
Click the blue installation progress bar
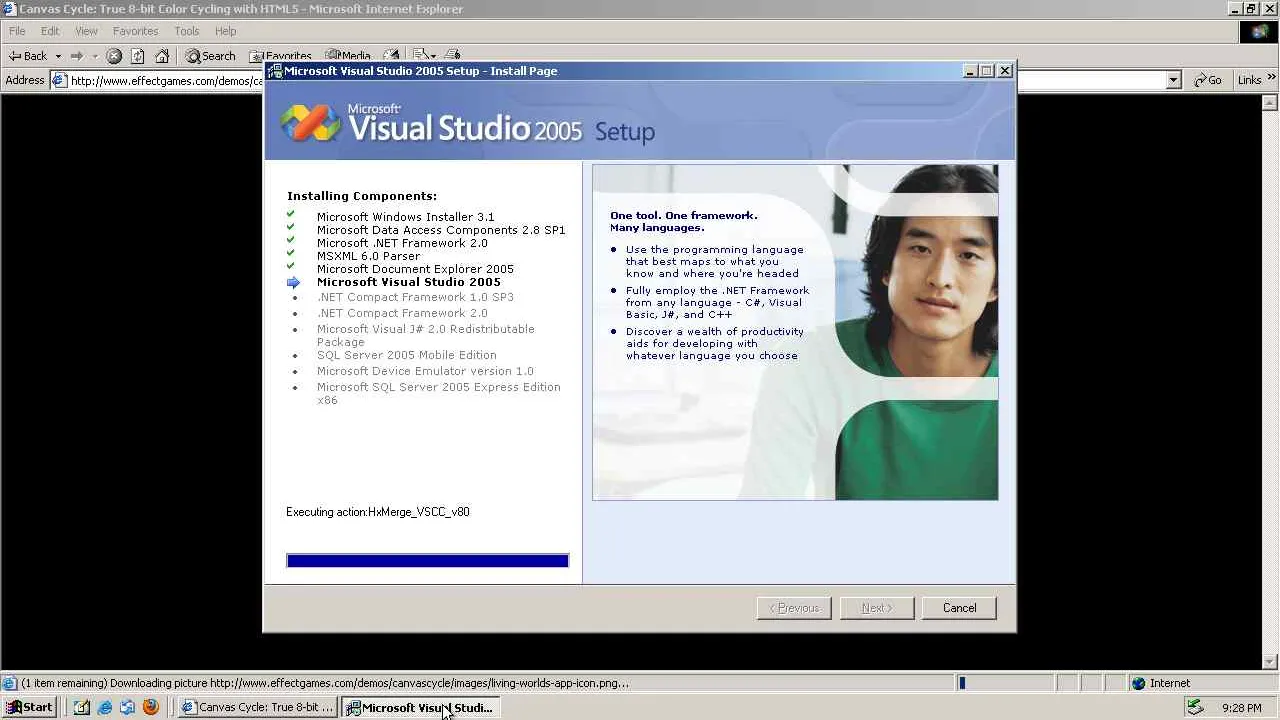[427, 561]
